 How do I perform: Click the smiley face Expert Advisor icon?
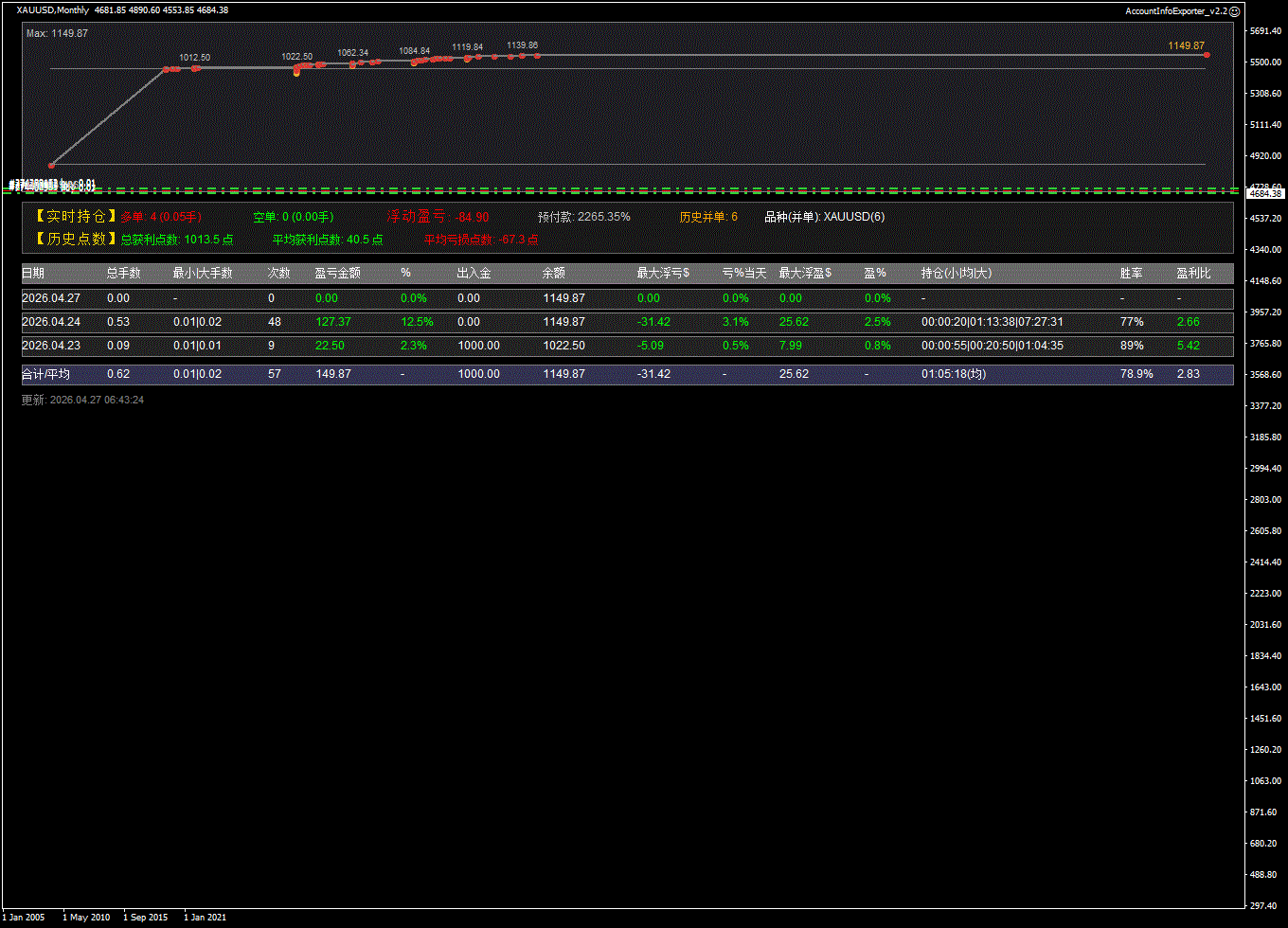tap(1234, 10)
